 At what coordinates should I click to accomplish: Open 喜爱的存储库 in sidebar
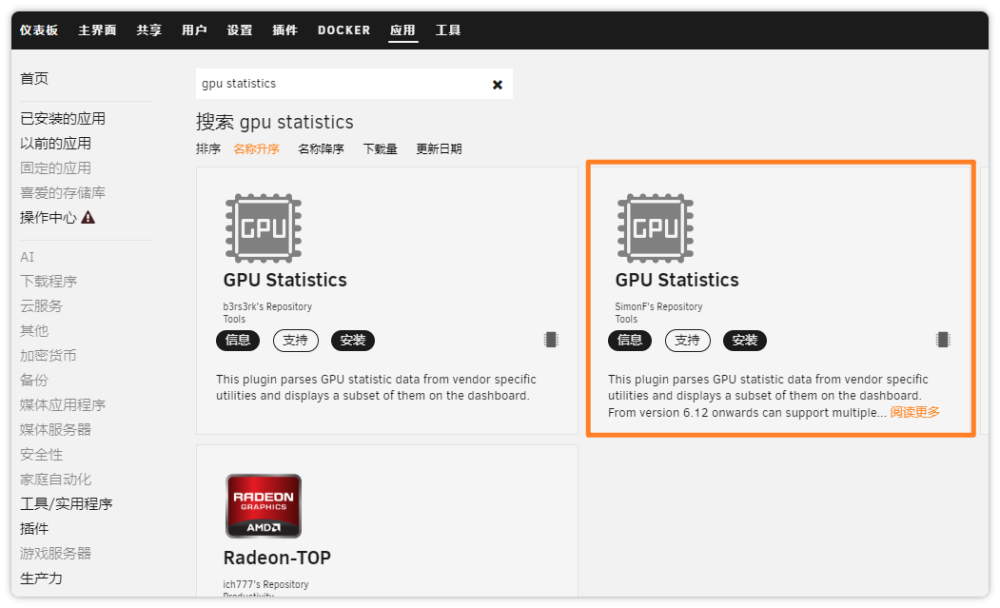(x=62, y=193)
